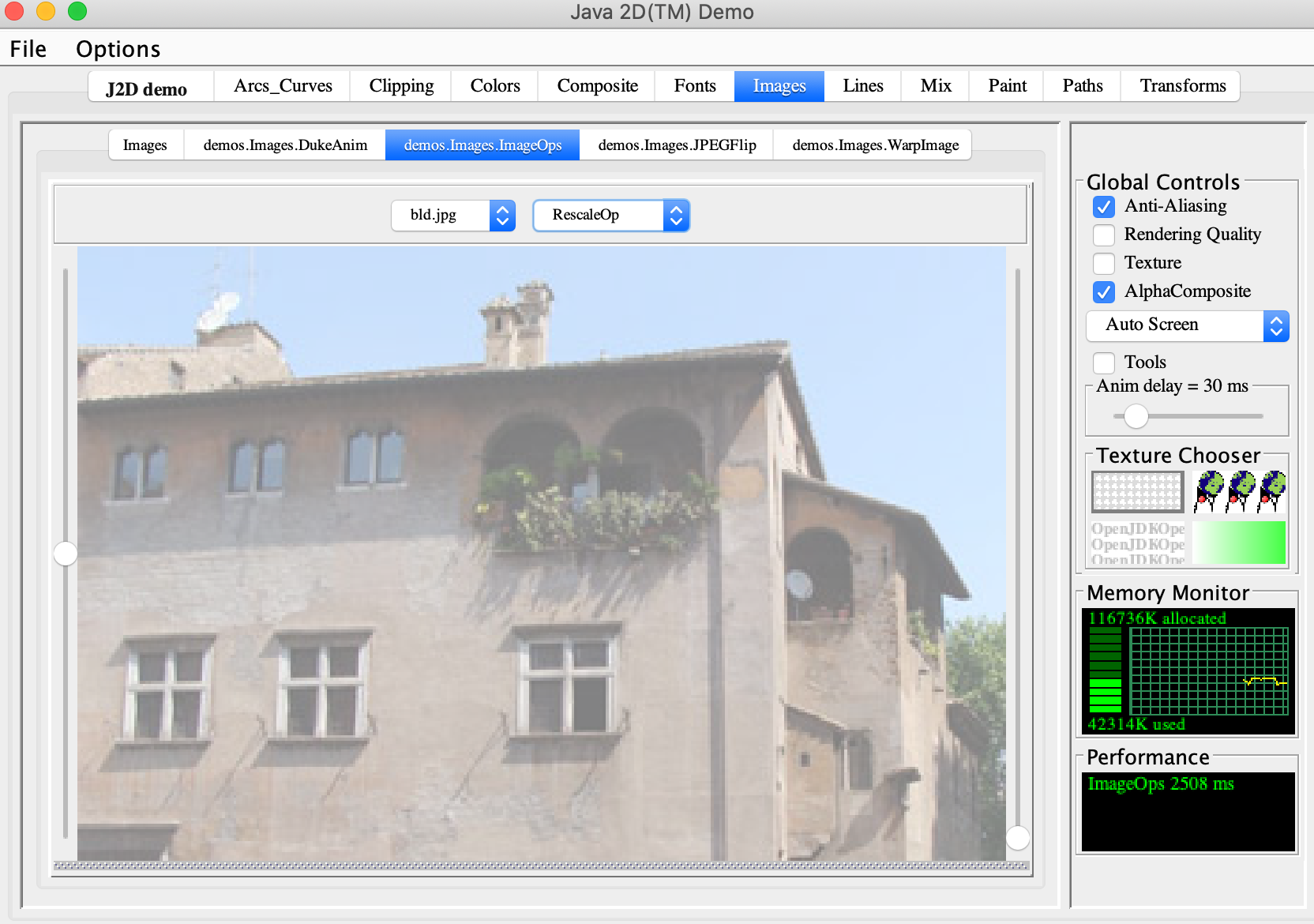Screen dimensions: 1314x924
Task: Open the demos.Images.WarpImage tab
Action: [x=875, y=145]
